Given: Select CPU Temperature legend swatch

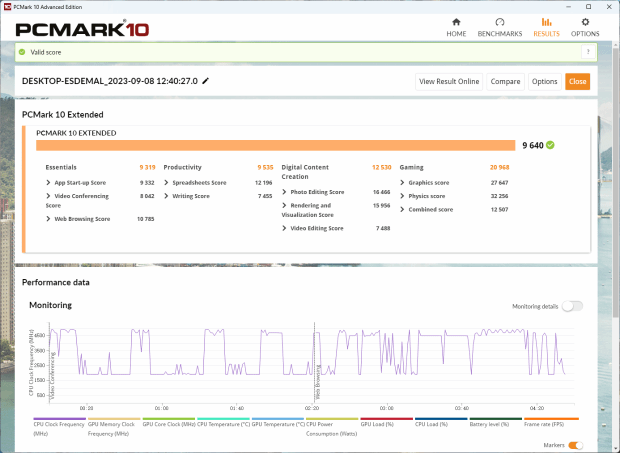Looking at the screenshot, I should 223,419.
